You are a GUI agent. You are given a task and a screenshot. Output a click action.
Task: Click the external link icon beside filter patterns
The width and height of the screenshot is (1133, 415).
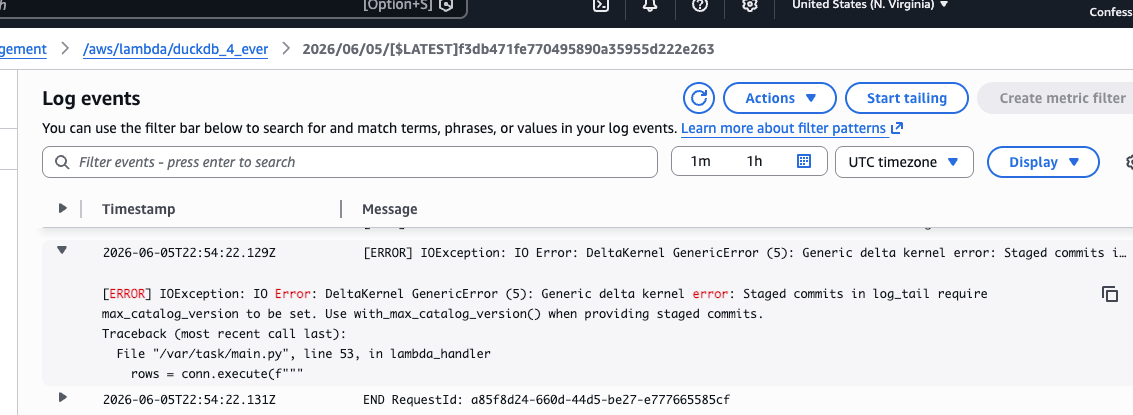(x=897, y=129)
